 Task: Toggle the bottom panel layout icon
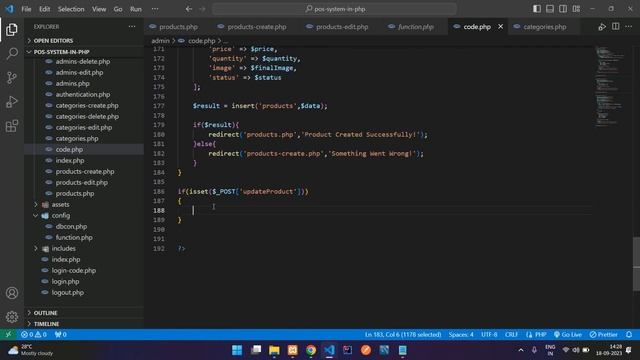pyautogui.click(x=550, y=9)
